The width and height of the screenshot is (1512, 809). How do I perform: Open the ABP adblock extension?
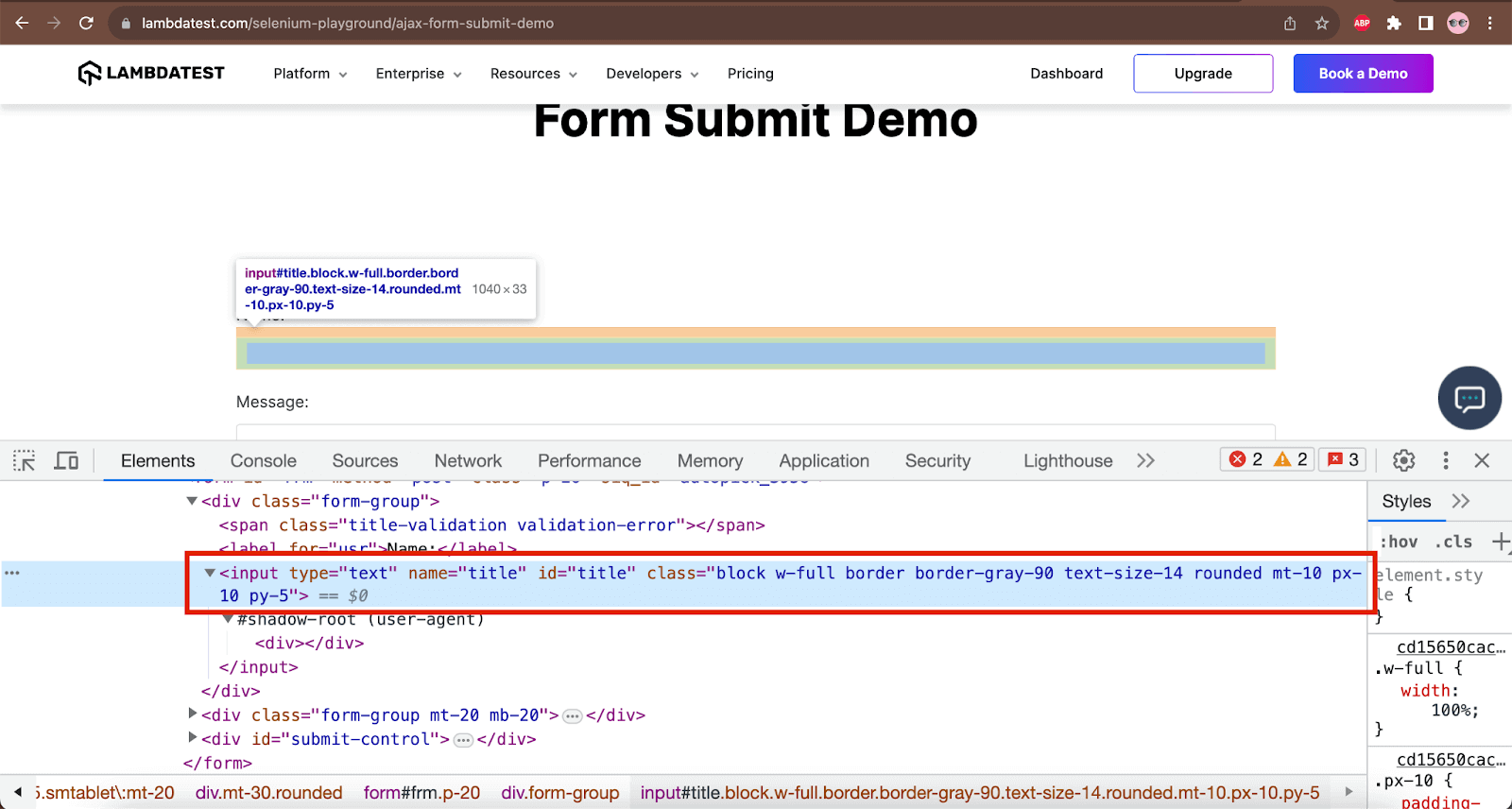(x=1362, y=23)
